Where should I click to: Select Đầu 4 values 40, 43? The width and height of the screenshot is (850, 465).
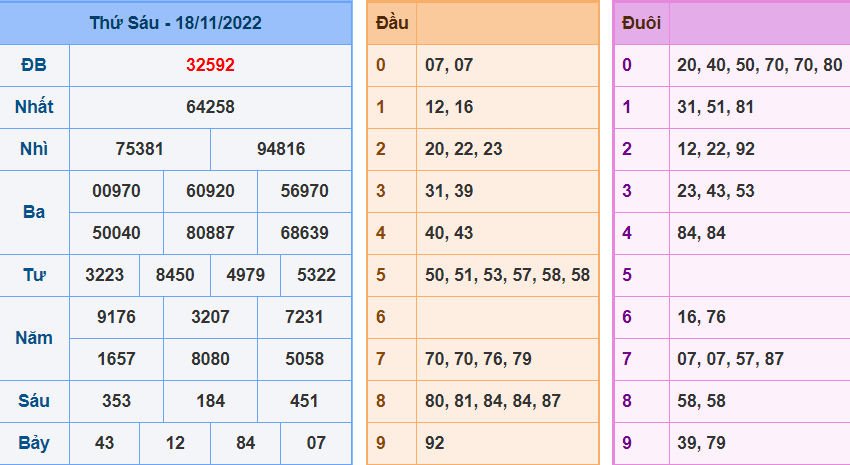(x=449, y=233)
